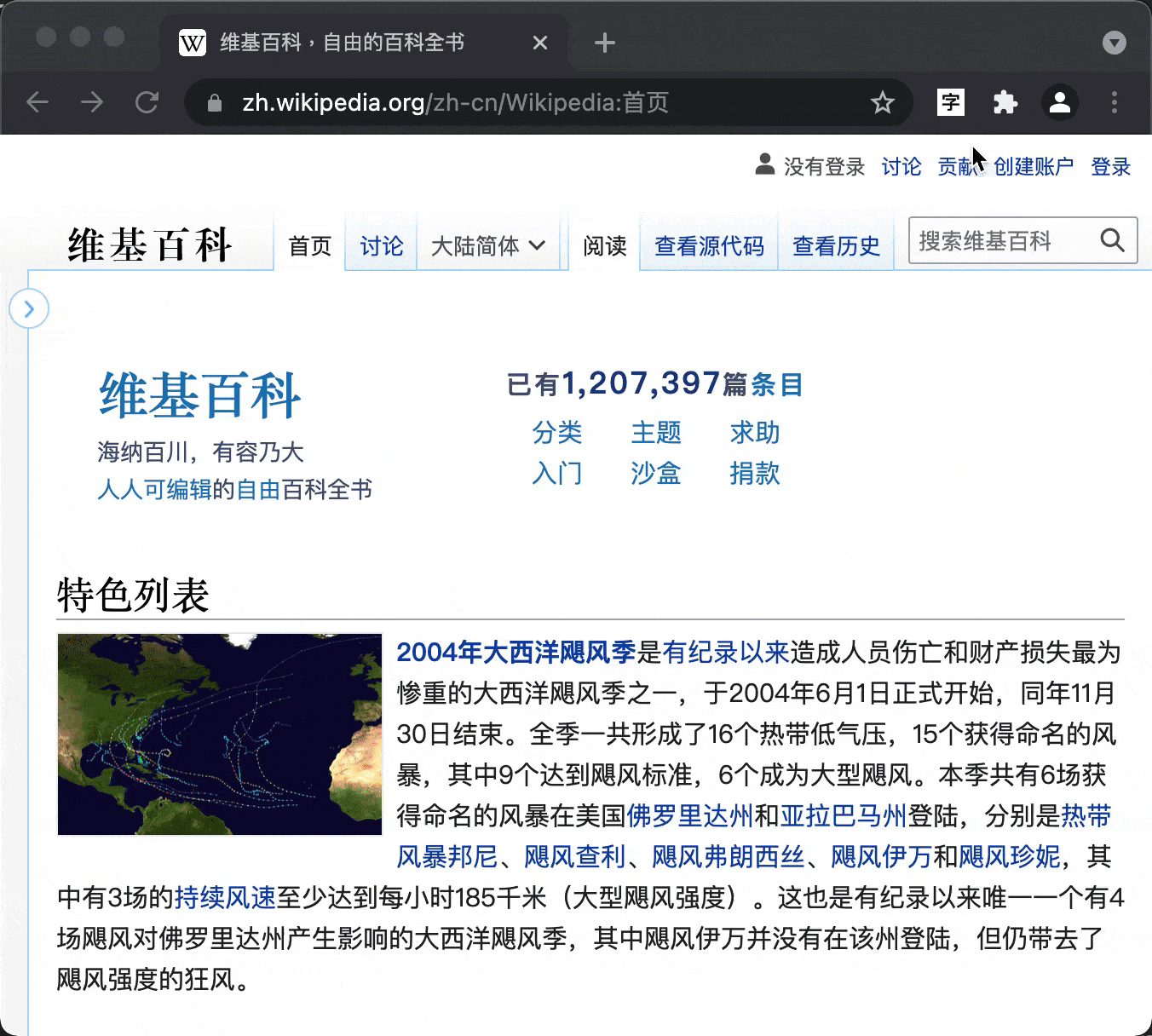1152x1036 pixels.
Task: Open the 分类 portal link
Action: tap(557, 433)
